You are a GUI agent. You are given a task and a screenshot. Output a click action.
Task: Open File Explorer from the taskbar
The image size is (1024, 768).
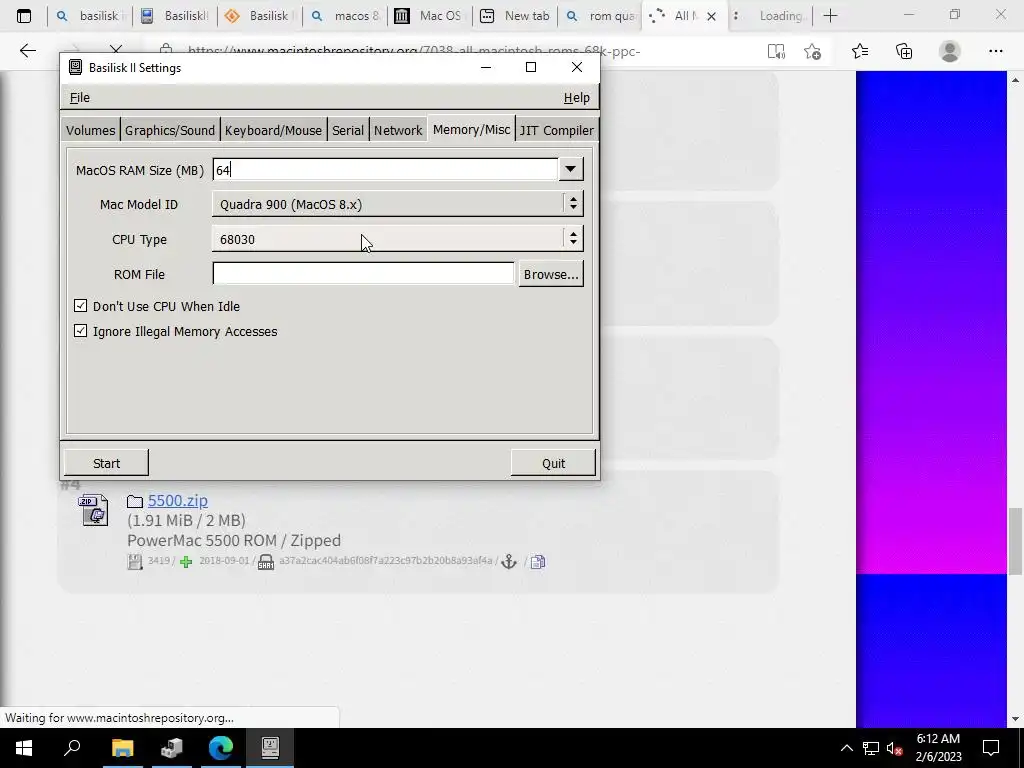(x=122, y=748)
